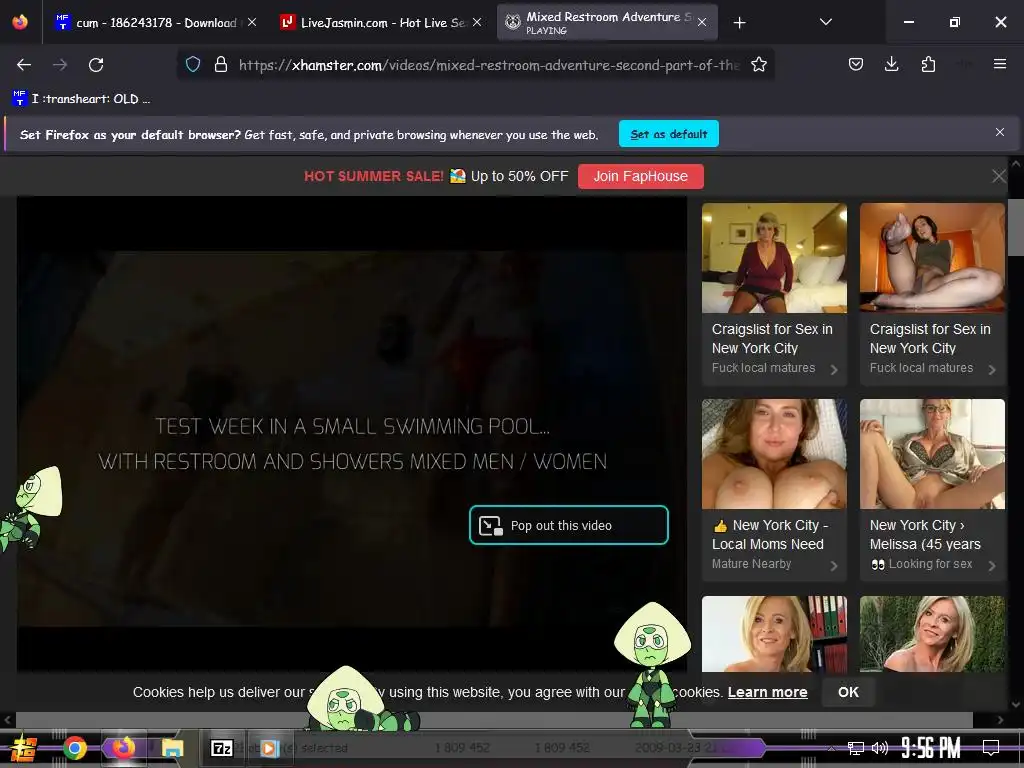Image resolution: width=1024 pixels, height=768 pixels.
Task: Show site security info via padlock
Action: pos(221,65)
